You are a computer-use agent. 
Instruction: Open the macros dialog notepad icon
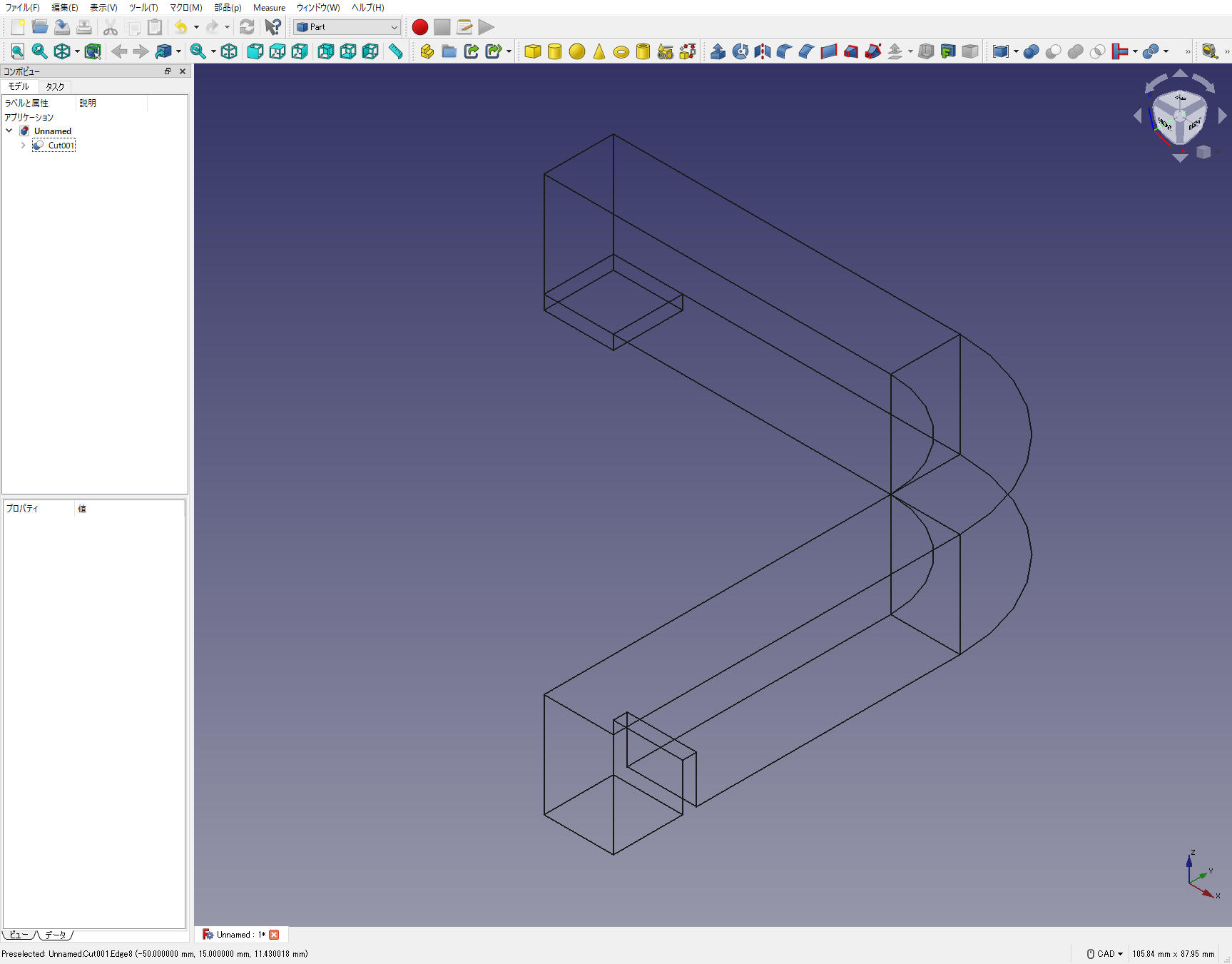coord(464,27)
